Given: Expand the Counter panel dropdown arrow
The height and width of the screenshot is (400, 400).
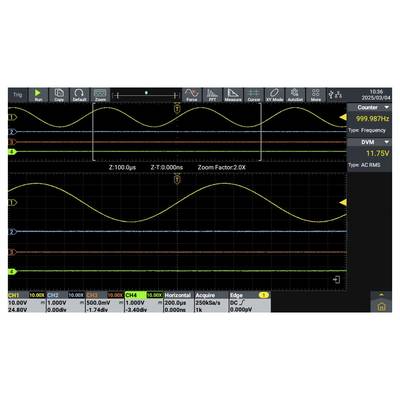Looking at the screenshot, I should click(387, 107).
